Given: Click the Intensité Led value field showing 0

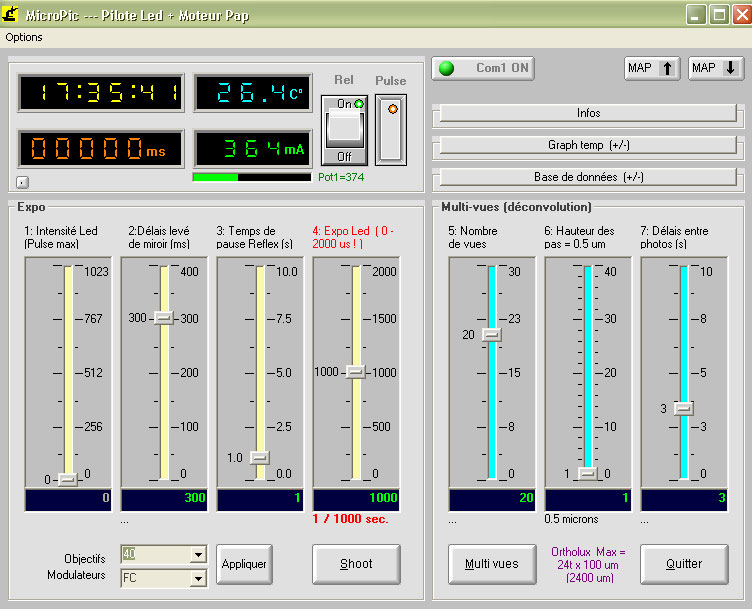Looking at the screenshot, I should pyautogui.click(x=68, y=500).
